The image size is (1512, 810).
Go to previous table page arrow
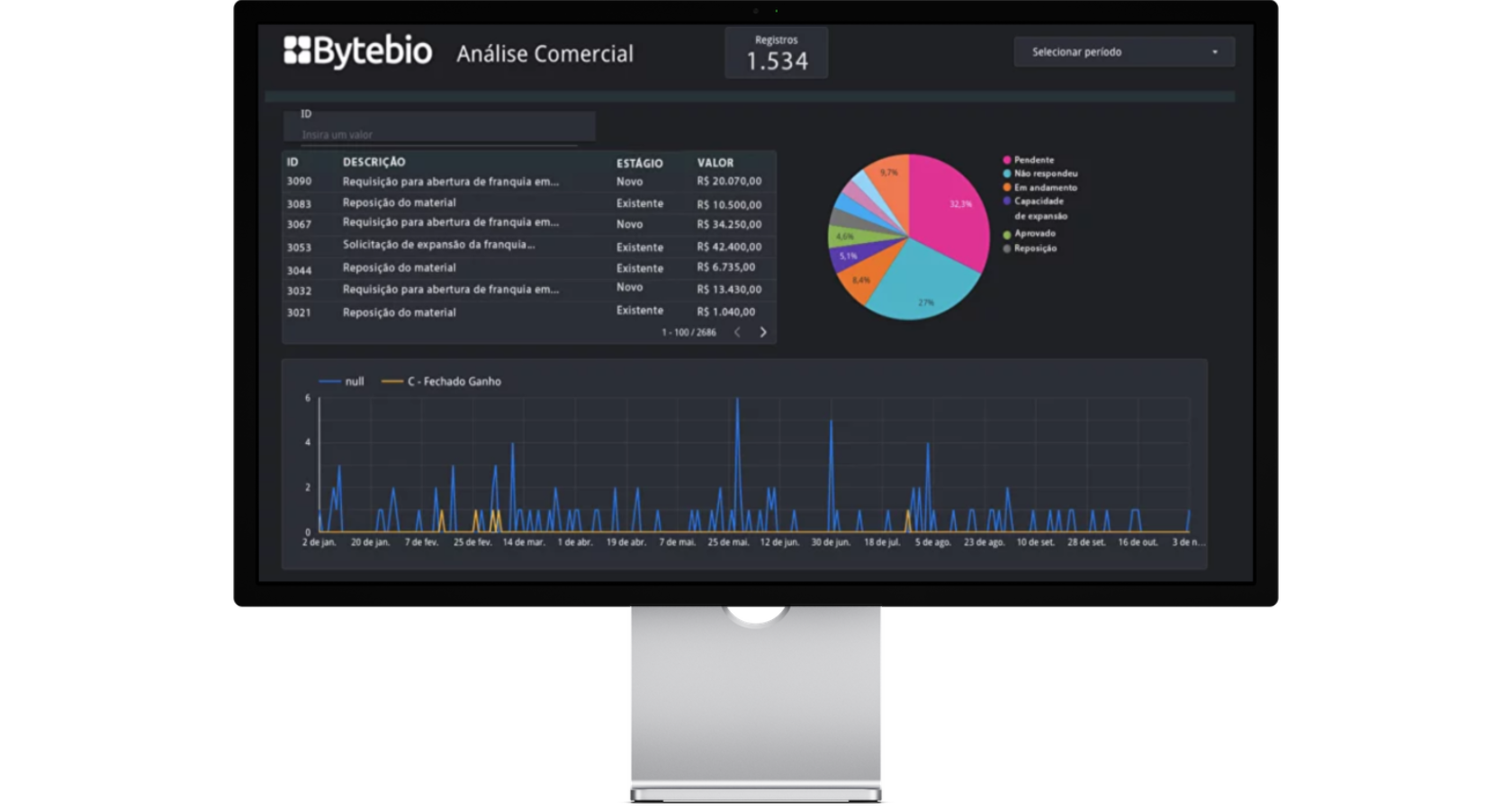(737, 332)
